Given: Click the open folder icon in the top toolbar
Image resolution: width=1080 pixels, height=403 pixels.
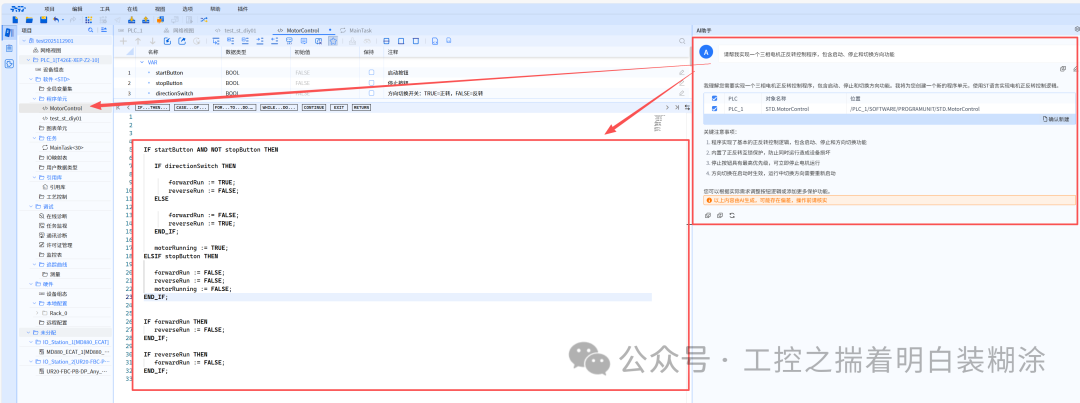Looking at the screenshot, I should tap(29, 20).
